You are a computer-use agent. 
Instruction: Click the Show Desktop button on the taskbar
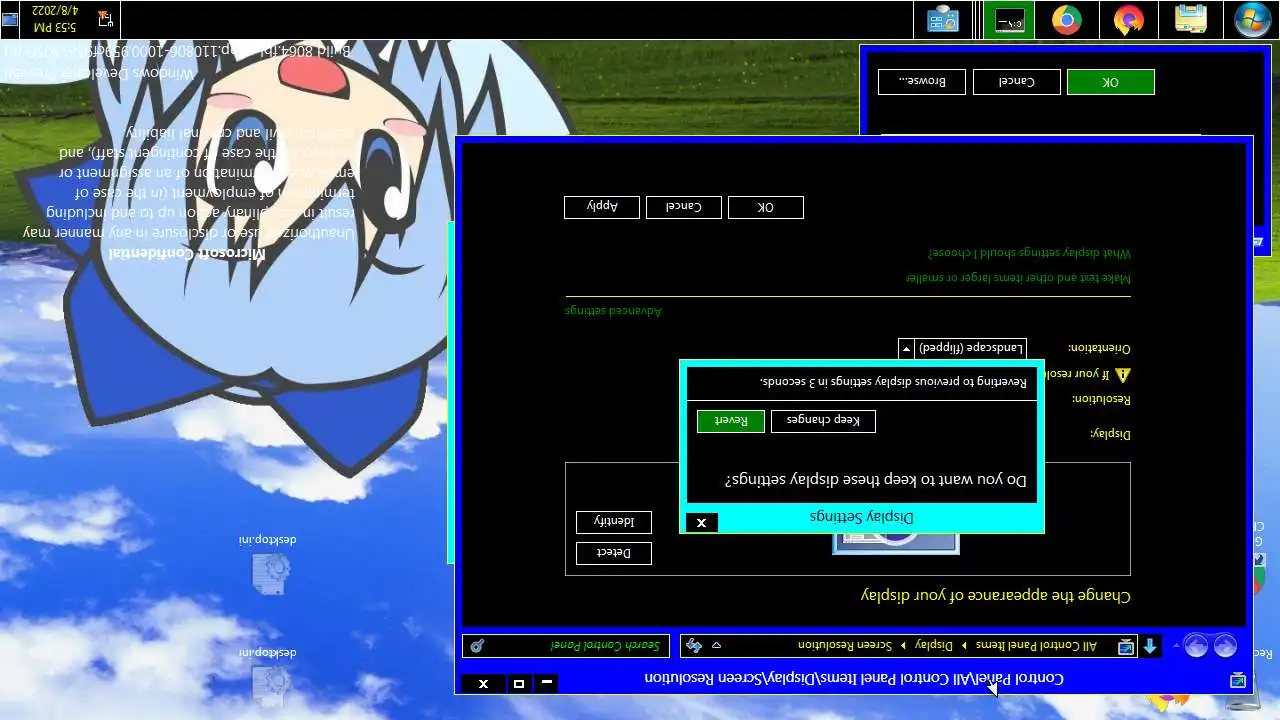(10, 19)
